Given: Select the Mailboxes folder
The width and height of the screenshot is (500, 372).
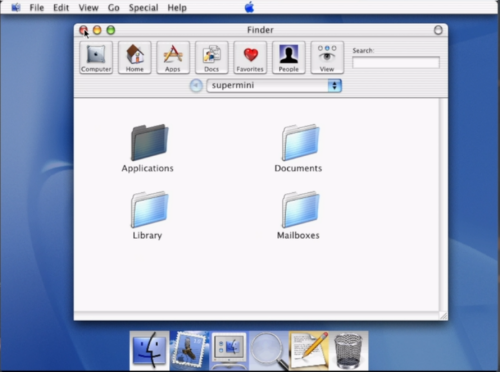Looking at the screenshot, I should click(298, 215).
